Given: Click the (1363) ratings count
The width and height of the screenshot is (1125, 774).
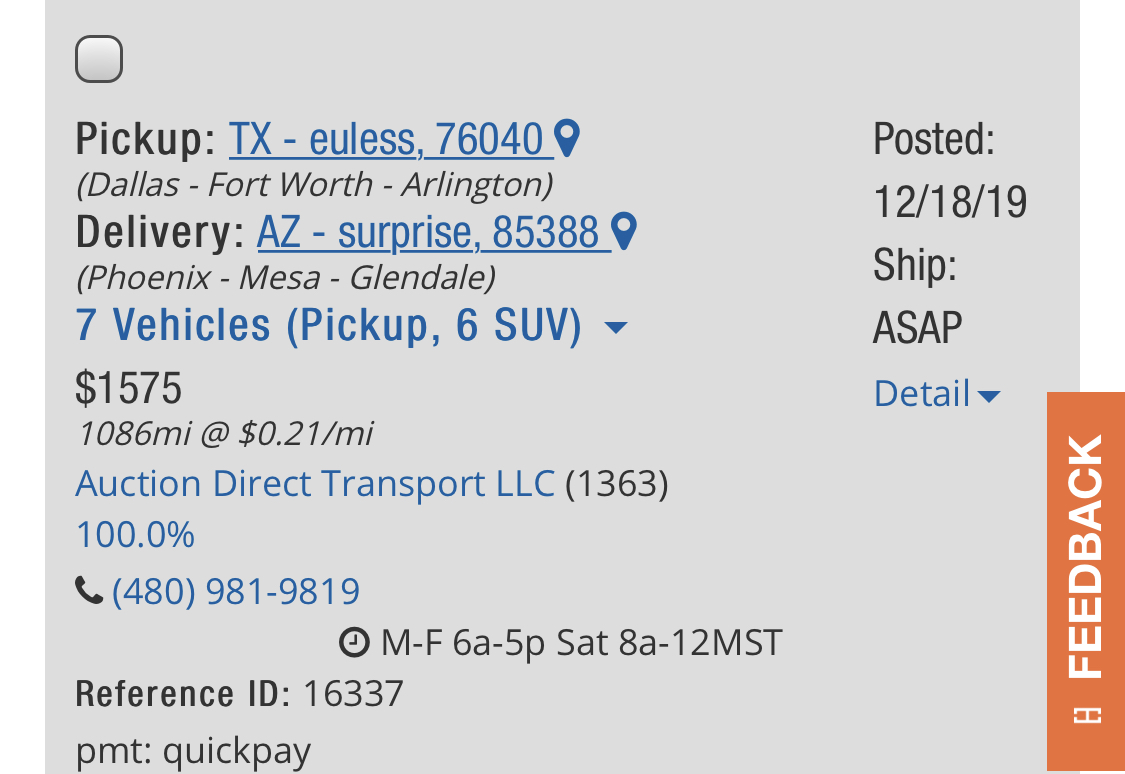Looking at the screenshot, I should point(617,484).
